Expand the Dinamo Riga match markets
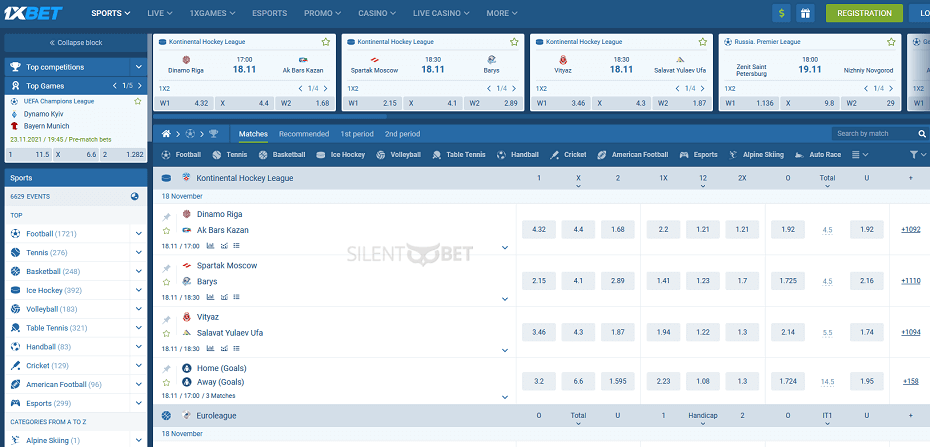Screen dimensions: 930x447 point(505,247)
